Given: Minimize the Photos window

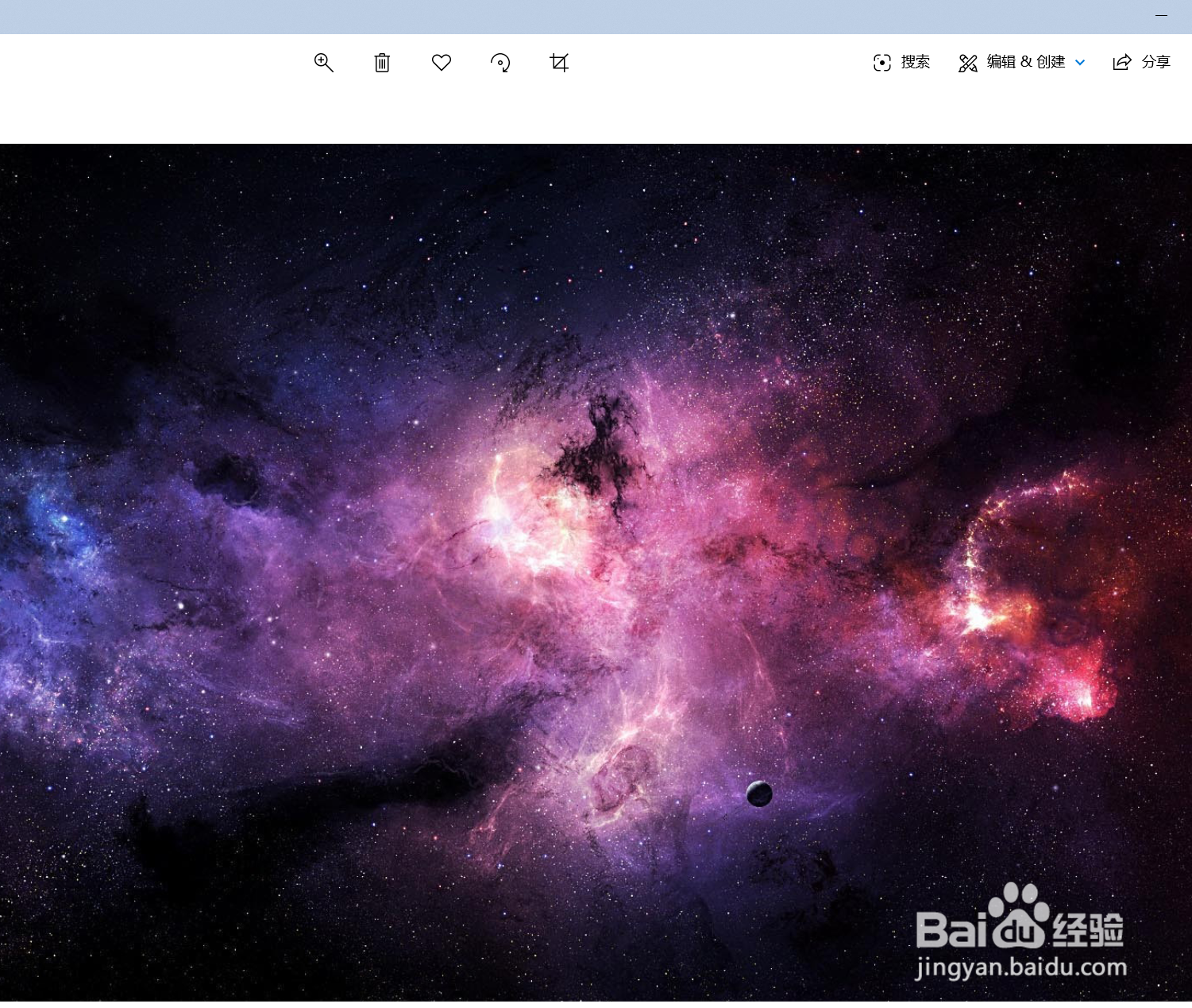Looking at the screenshot, I should click(x=1161, y=16).
